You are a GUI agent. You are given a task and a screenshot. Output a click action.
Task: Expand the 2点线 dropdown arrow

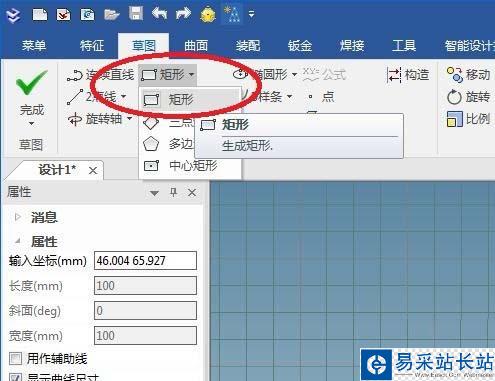point(124,97)
